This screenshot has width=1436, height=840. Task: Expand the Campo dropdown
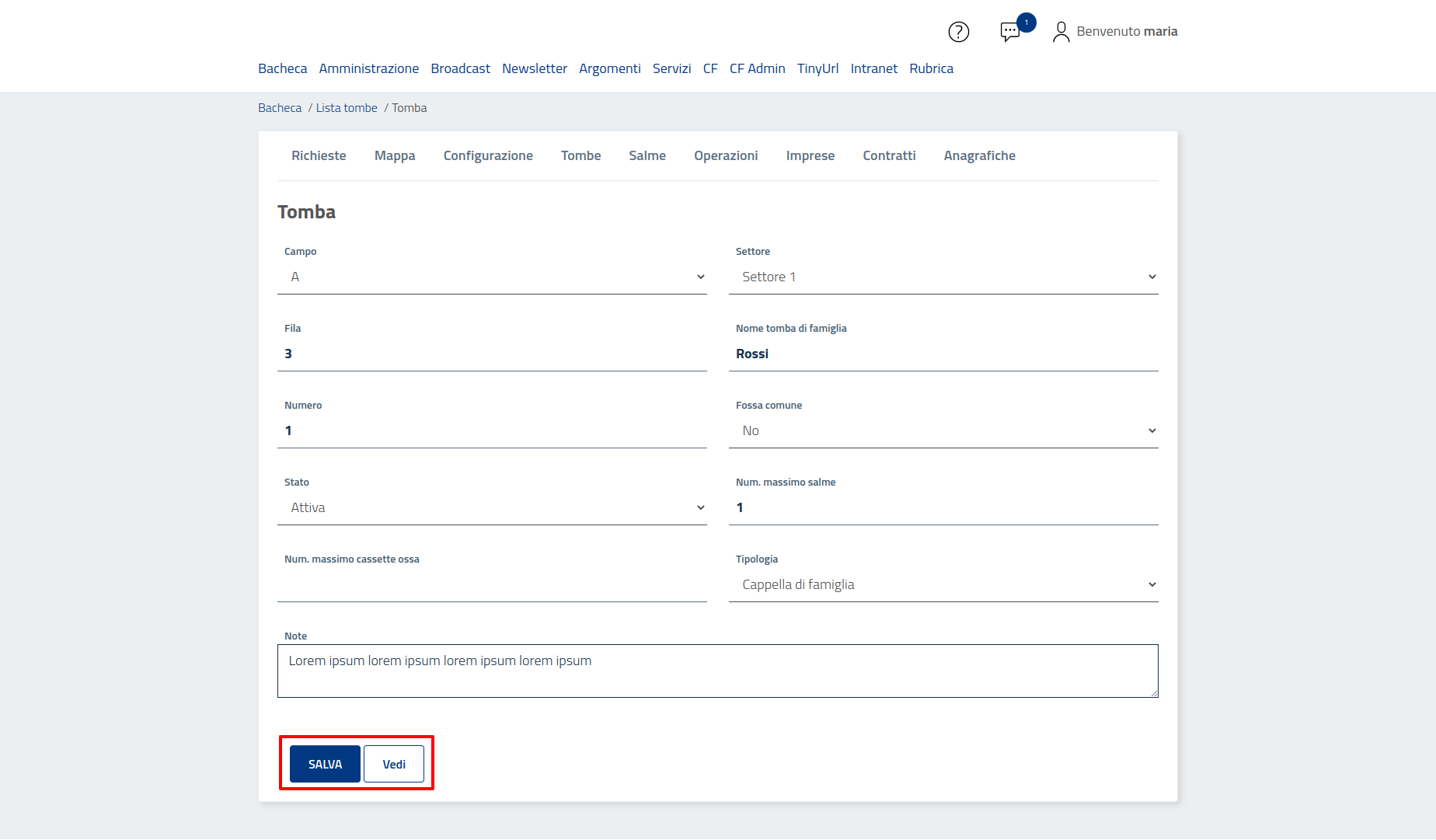(492, 277)
